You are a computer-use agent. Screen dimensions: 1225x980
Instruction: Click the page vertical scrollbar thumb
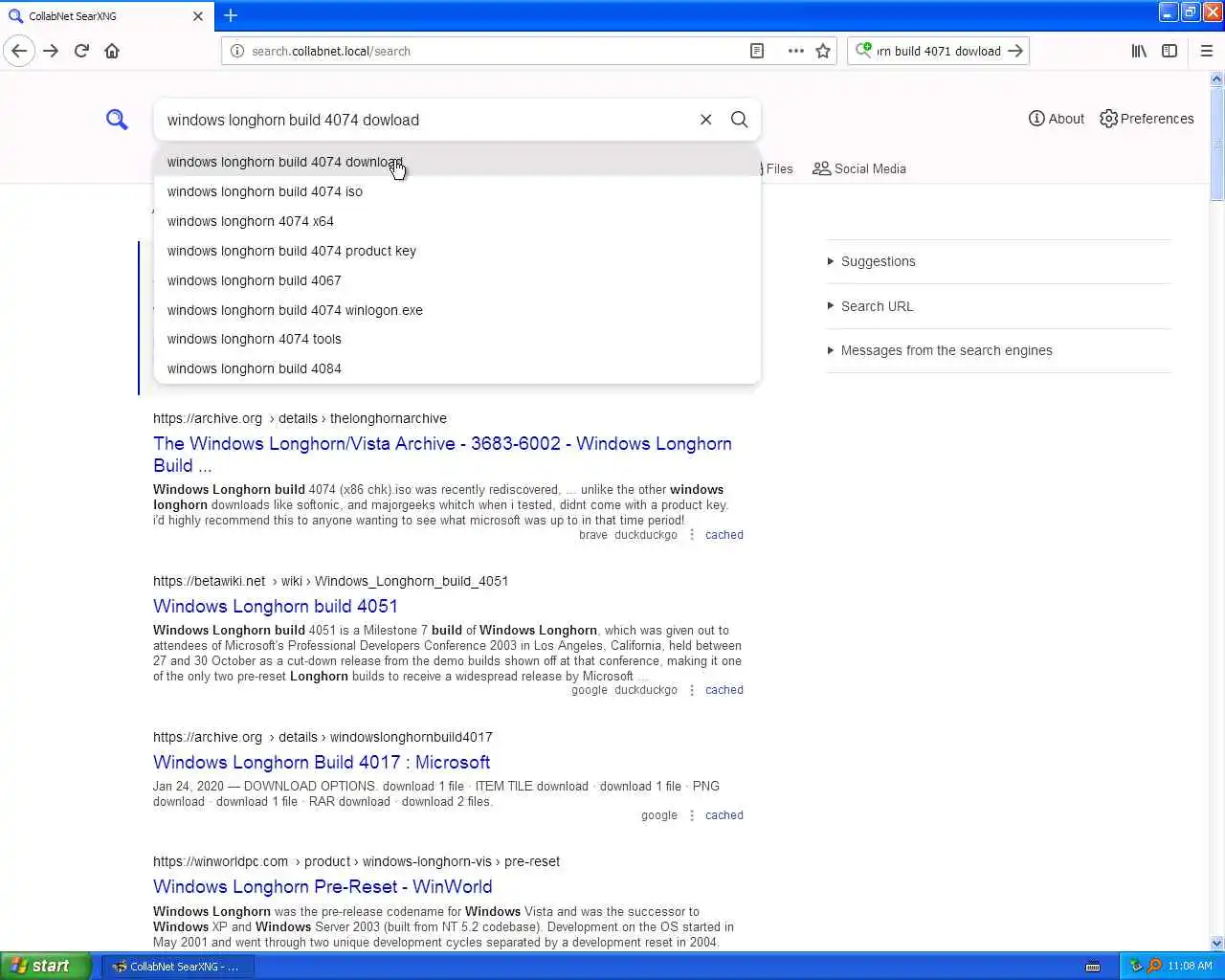coord(1217,144)
